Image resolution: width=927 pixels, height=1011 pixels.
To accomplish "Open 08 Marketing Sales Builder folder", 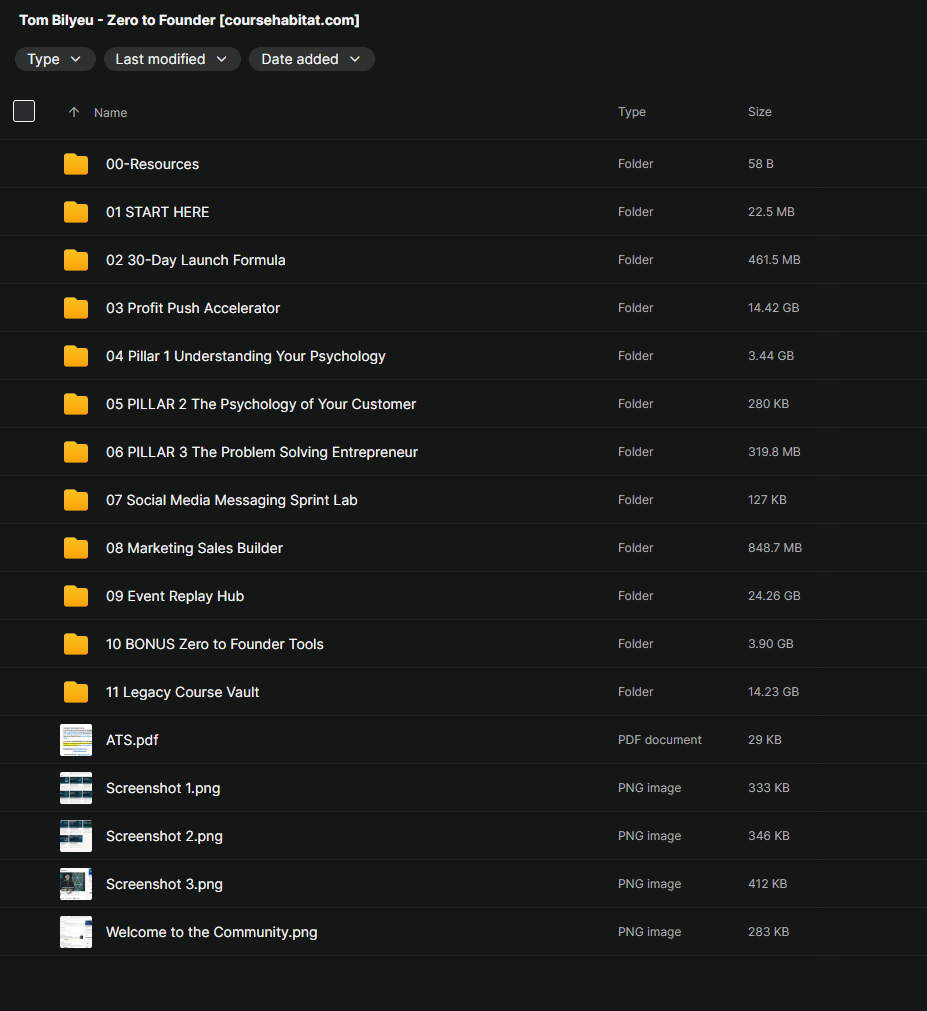I will click(x=194, y=548).
